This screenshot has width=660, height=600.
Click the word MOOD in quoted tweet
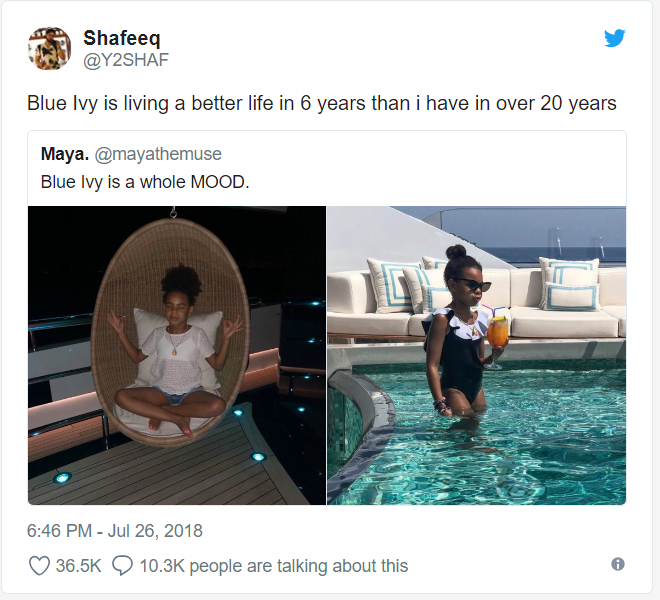220,182
